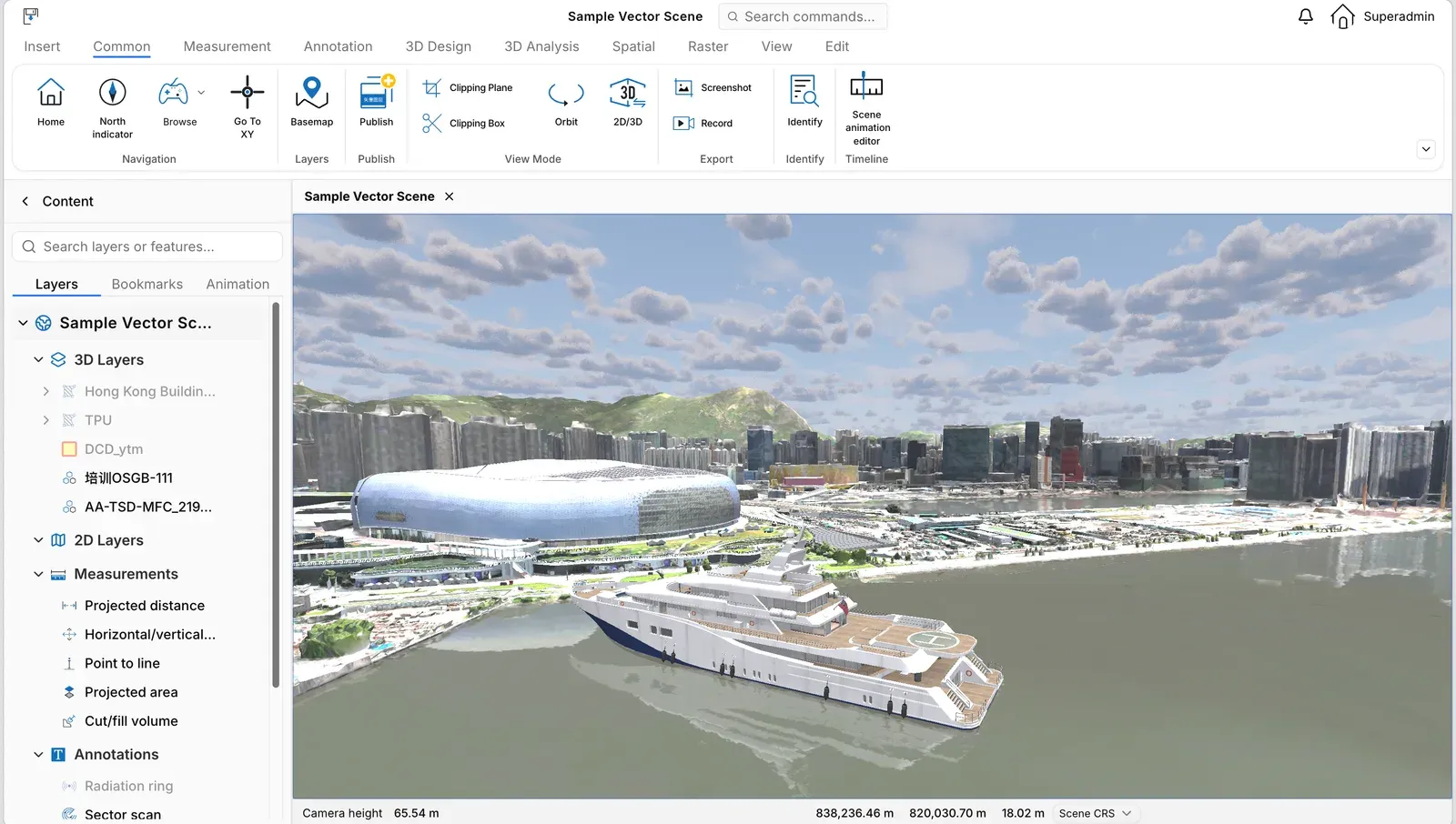Image resolution: width=1456 pixels, height=824 pixels.
Task: Select the Projected distance measurement
Action: [145, 606]
